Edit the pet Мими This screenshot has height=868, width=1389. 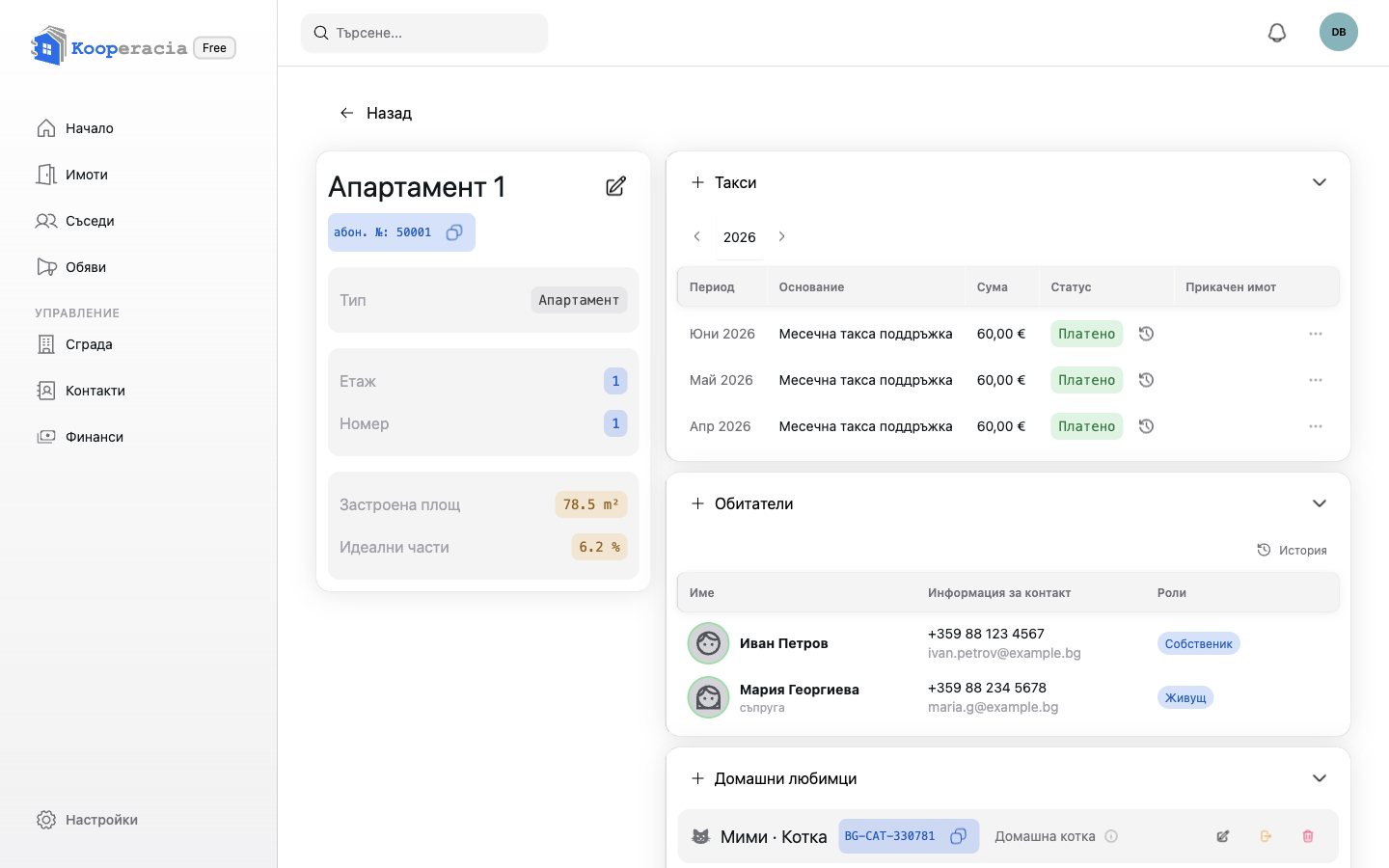1223,836
